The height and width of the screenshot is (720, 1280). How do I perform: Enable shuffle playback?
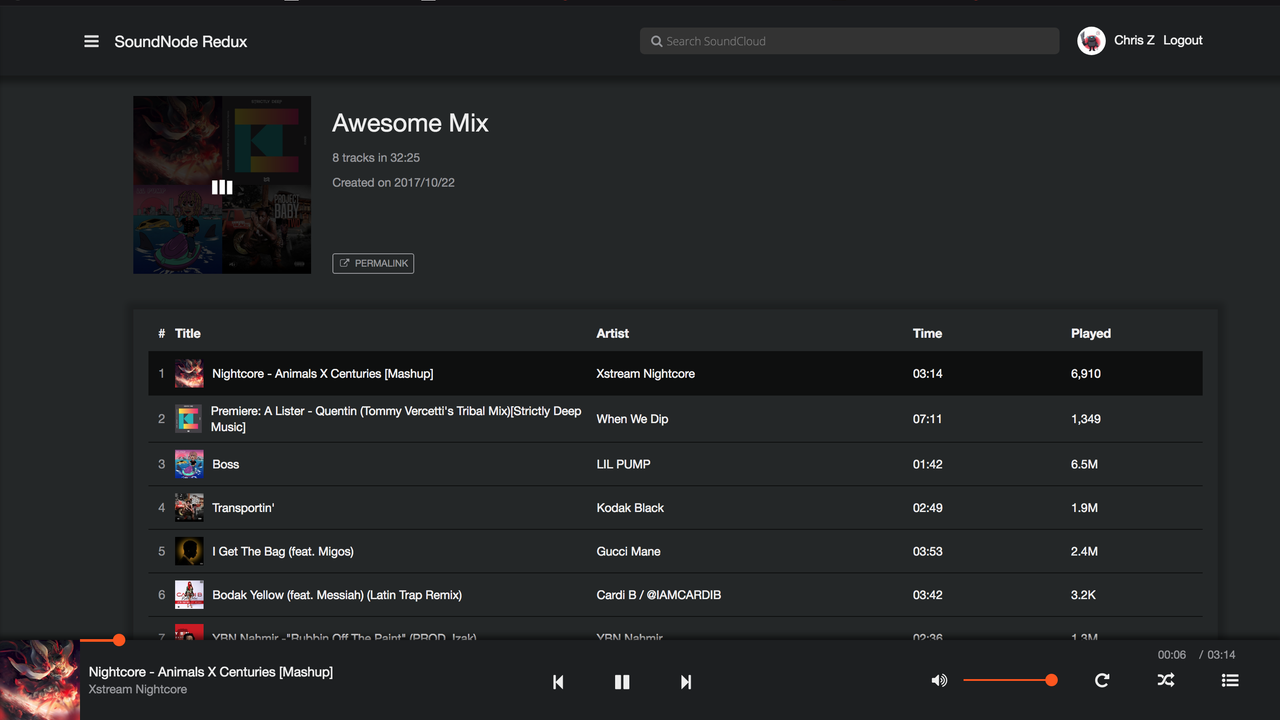pyautogui.click(x=1166, y=680)
